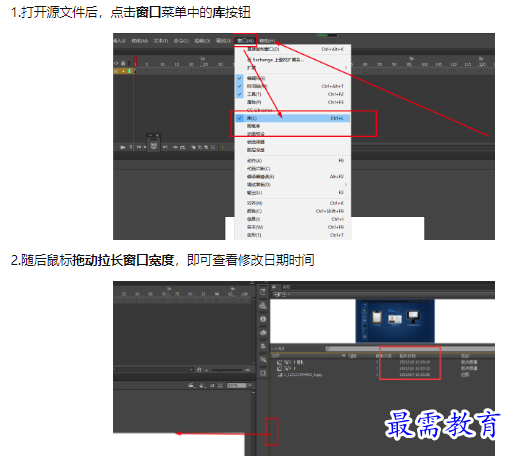Click the modification date column header
Screen dimensions: 509x456
point(407,356)
